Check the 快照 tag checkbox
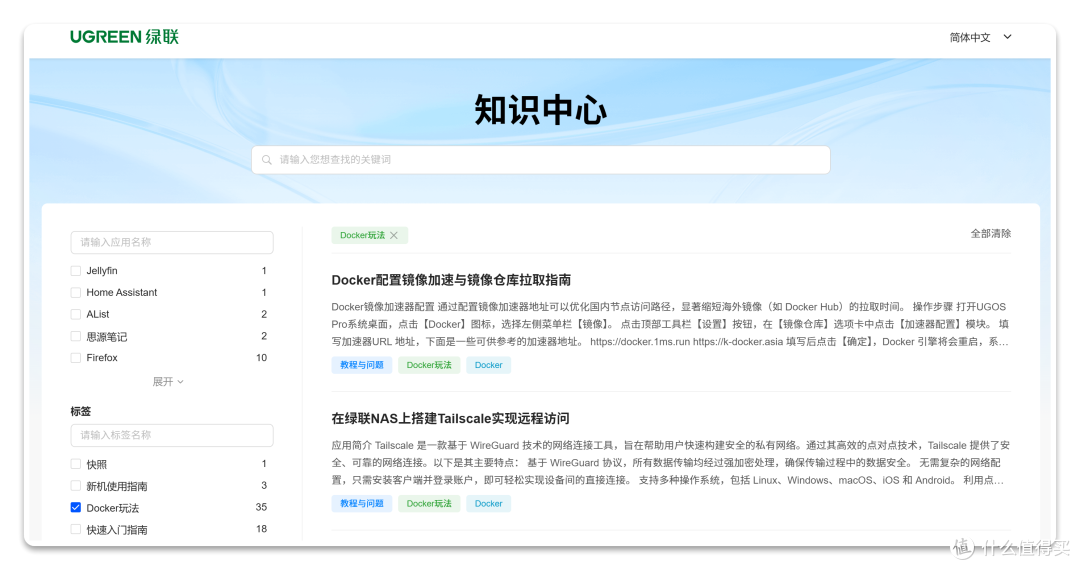Screen dimensions: 1080x570 pos(76,464)
